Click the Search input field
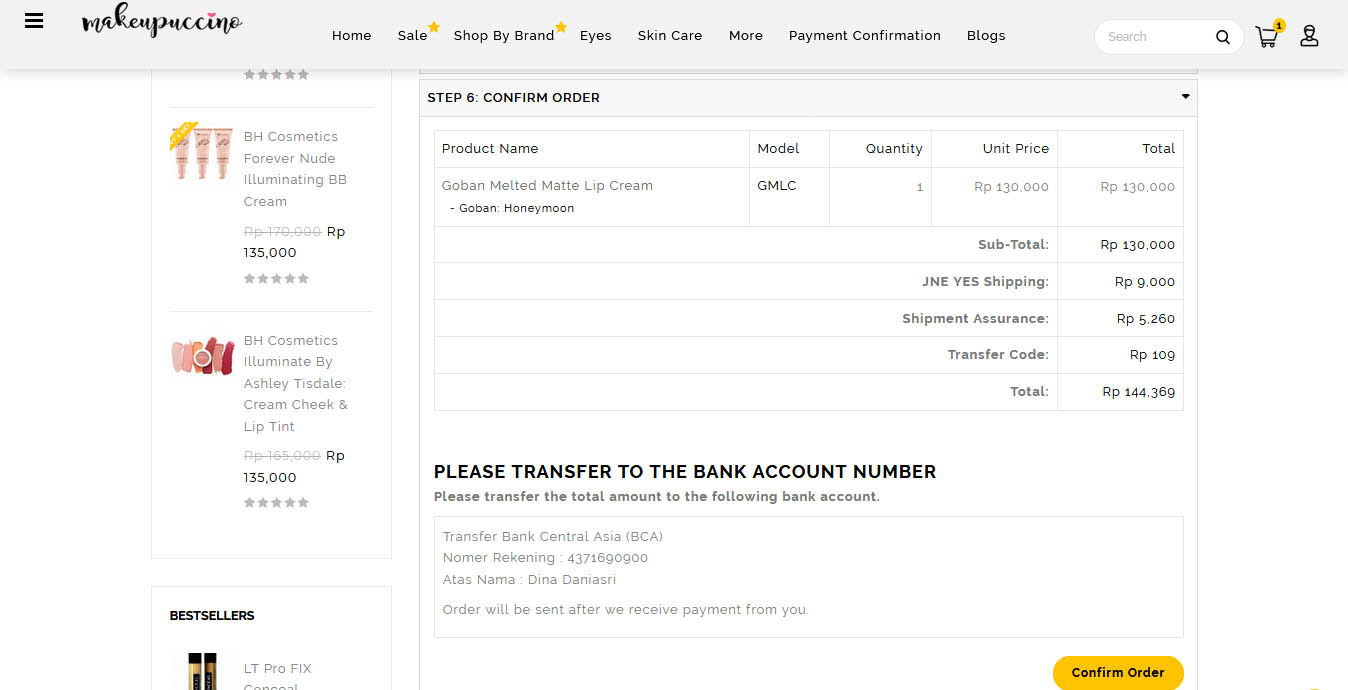 click(1157, 37)
